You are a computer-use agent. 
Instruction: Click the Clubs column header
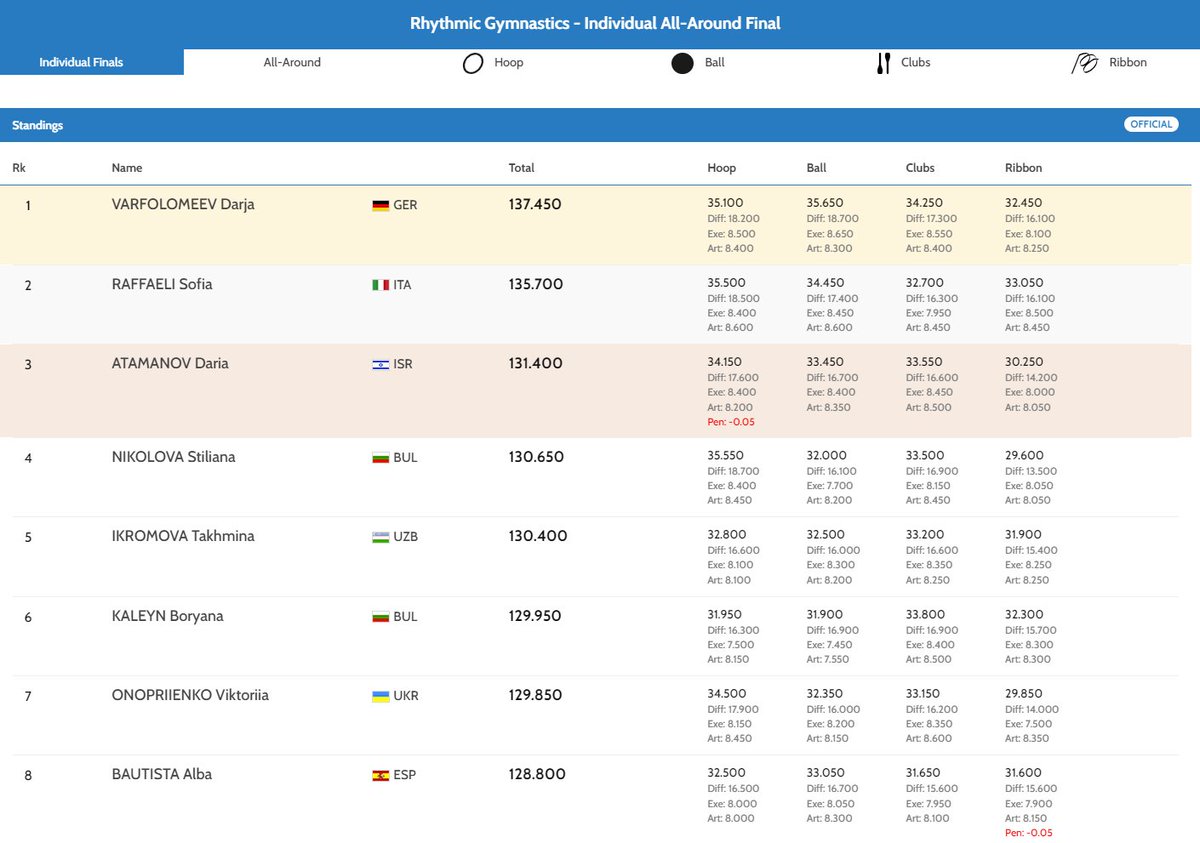click(x=920, y=168)
